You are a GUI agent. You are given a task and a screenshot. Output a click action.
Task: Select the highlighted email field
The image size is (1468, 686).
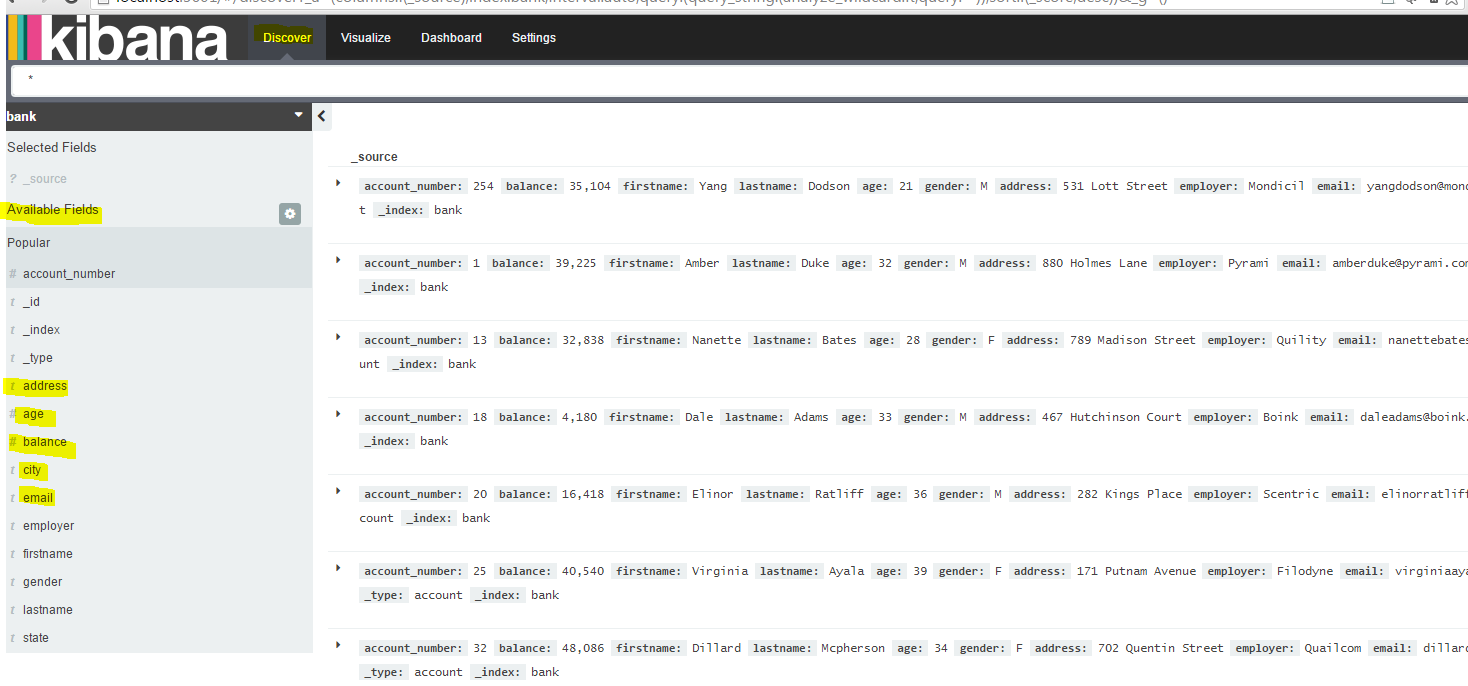[x=38, y=497]
